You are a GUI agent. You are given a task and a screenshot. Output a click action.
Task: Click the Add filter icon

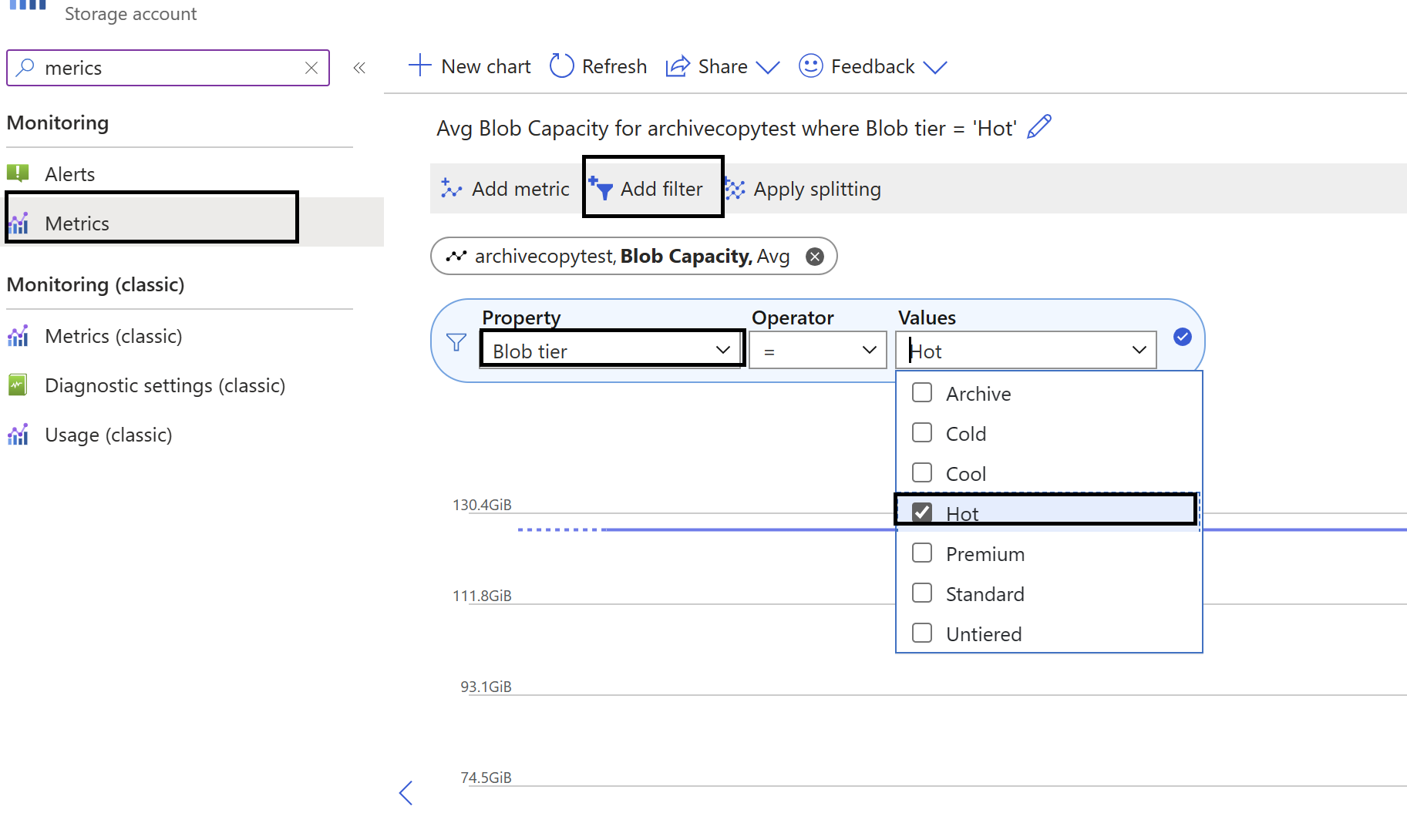[601, 187]
